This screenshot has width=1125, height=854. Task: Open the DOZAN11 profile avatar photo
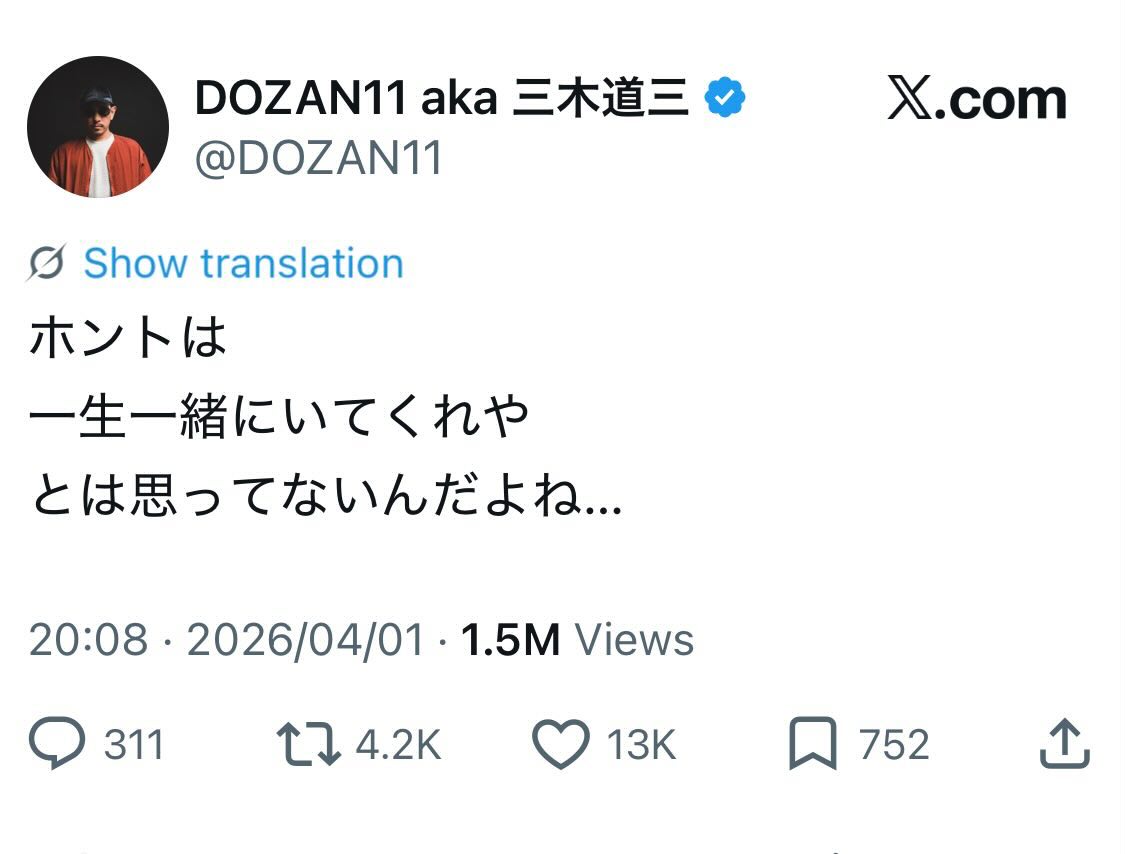point(98,127)
